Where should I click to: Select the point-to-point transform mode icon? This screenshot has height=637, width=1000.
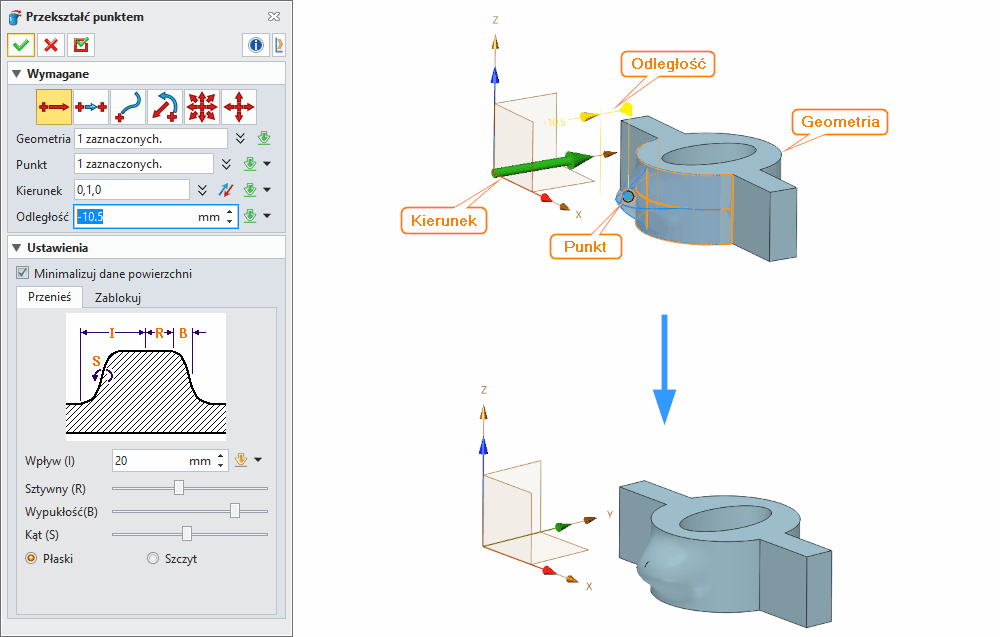[x=90, y=107]
